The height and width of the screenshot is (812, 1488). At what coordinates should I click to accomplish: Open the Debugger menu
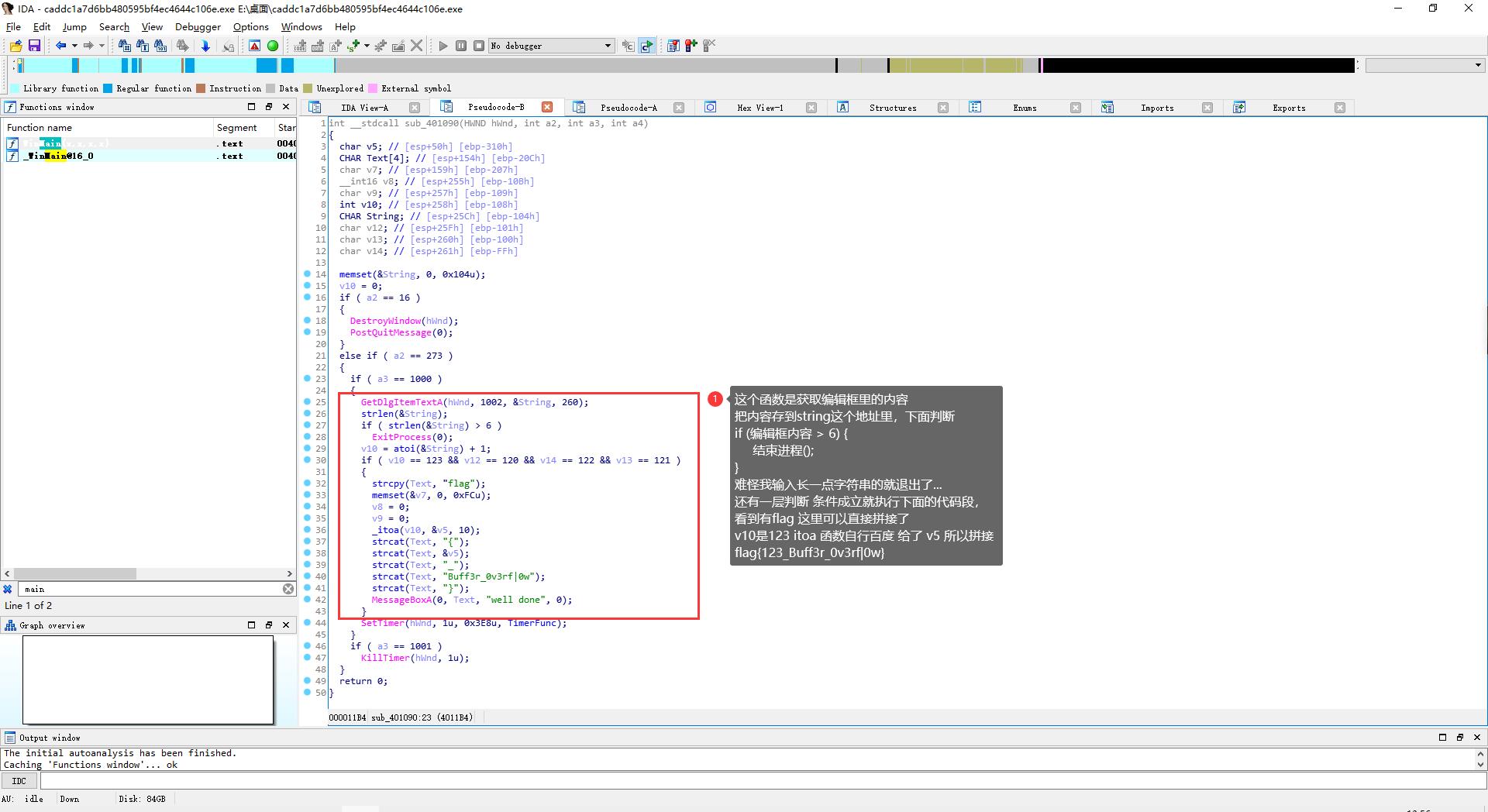coord(198,26)
